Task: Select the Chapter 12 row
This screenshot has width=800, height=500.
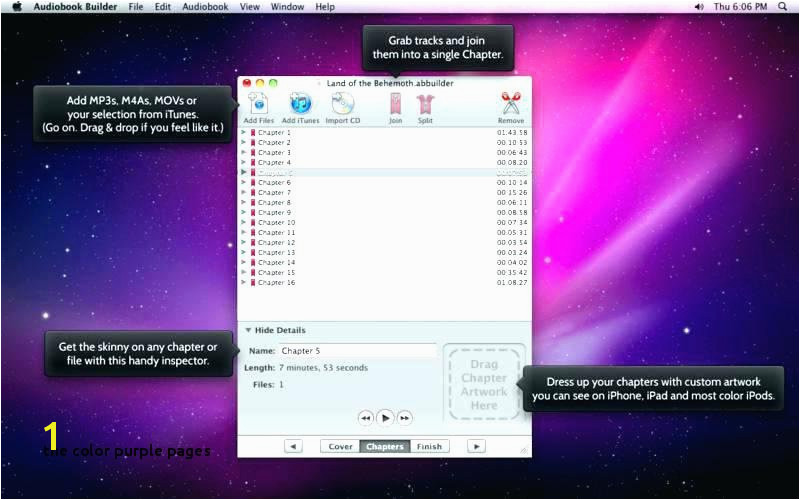Action: pyautogui.click(x=384, y=242)
